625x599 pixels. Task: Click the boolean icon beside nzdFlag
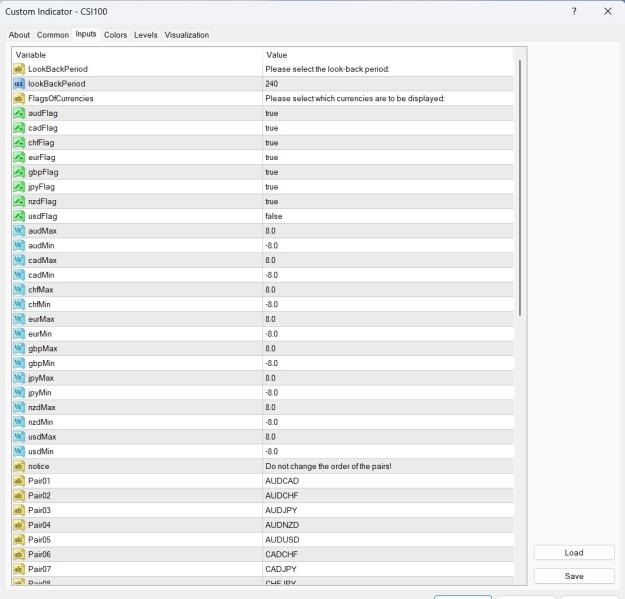pyautogui.click(x=19, y=202)
